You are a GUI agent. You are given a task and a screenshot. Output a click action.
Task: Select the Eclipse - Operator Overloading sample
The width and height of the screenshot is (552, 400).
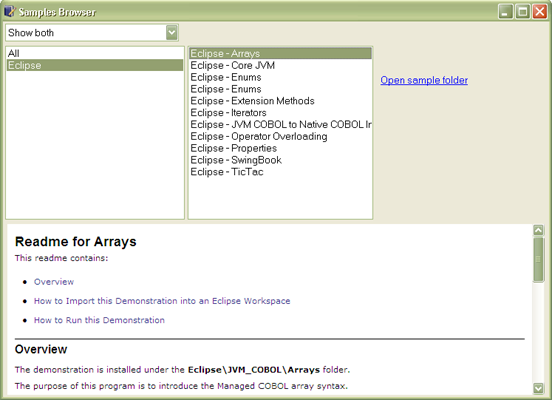[x=280, y=136]
